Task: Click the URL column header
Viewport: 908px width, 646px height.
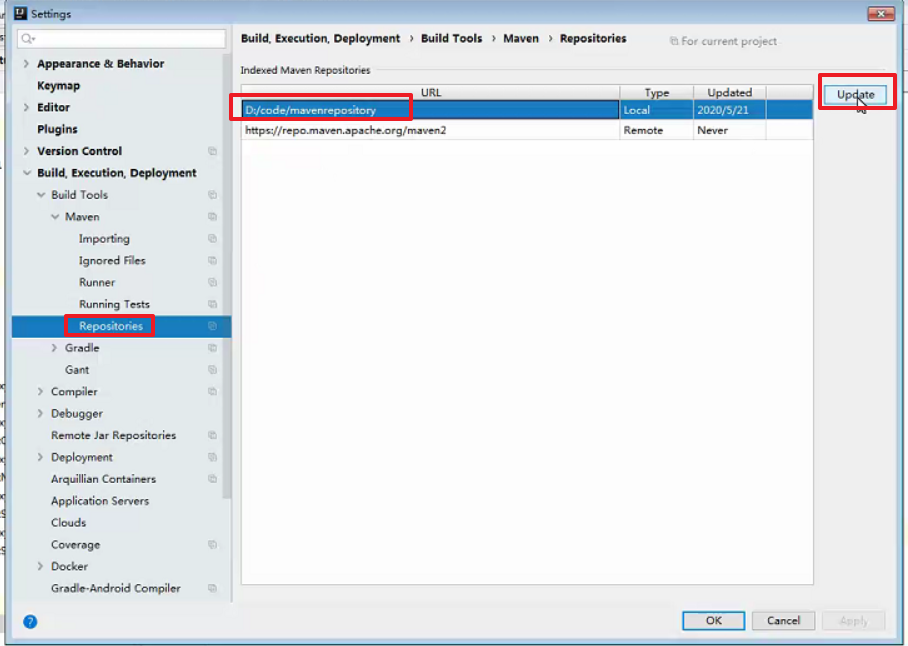Action: click(x=430, y=93)
